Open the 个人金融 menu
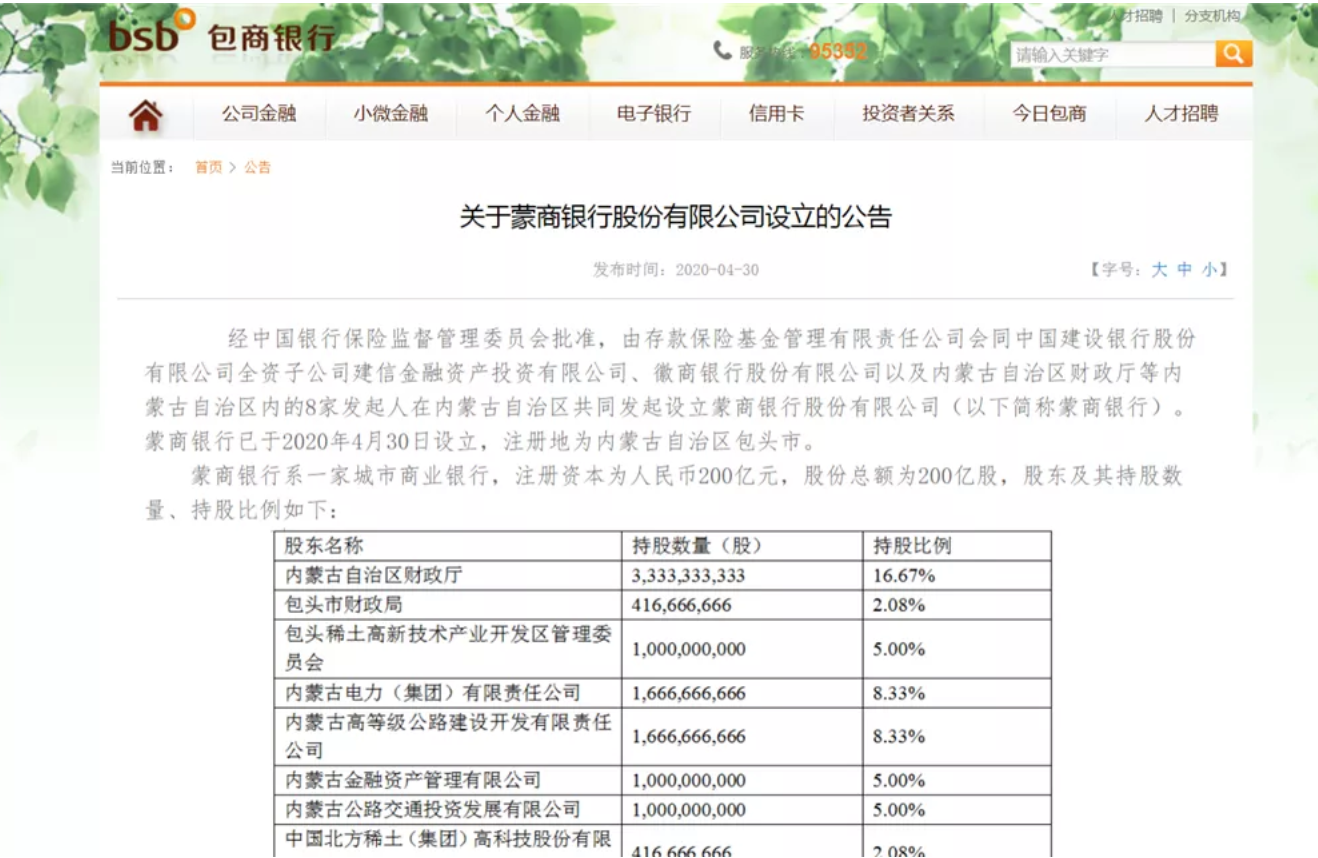 coord(523,114)
